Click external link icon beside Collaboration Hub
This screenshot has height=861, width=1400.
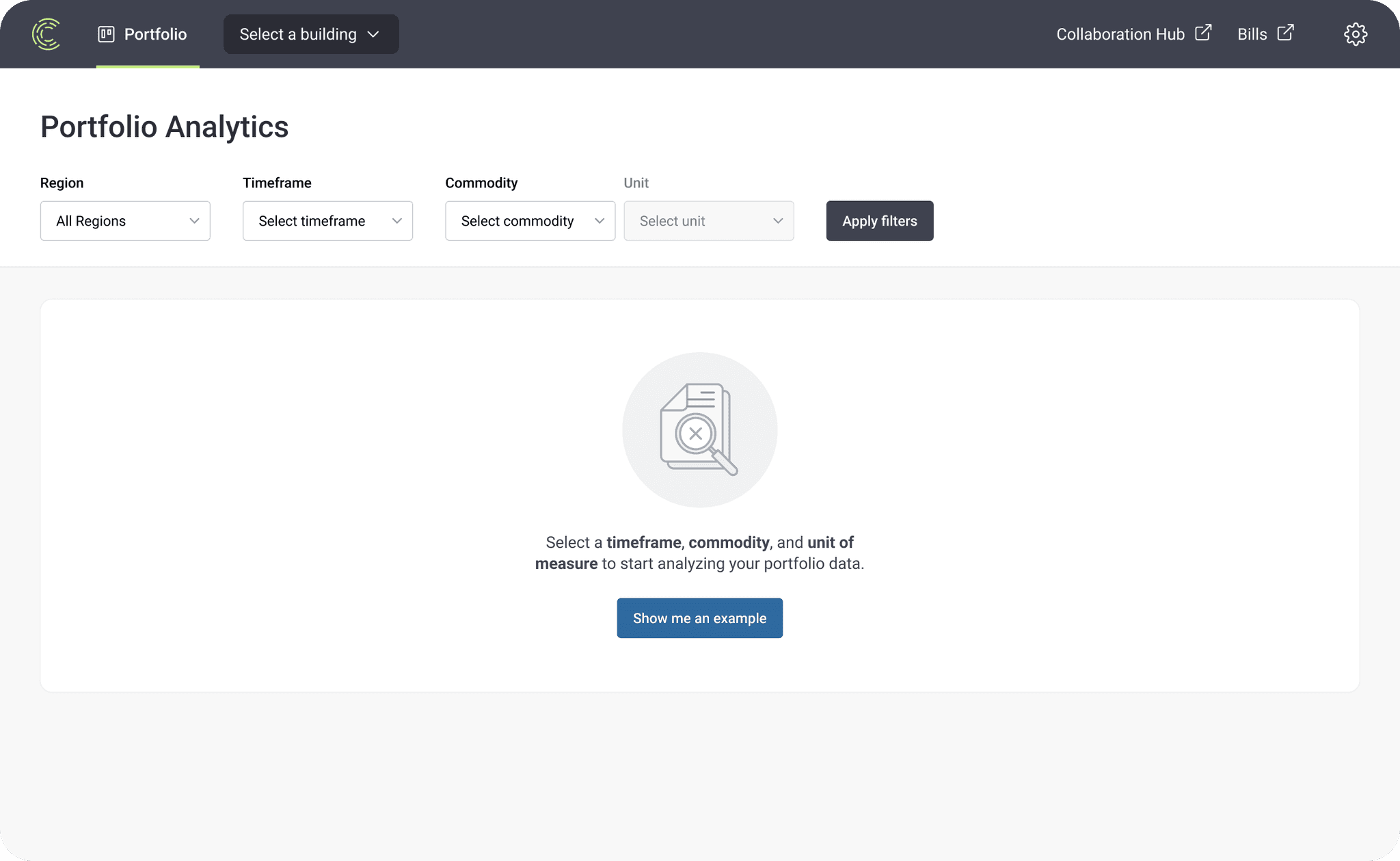[1203, 33]
